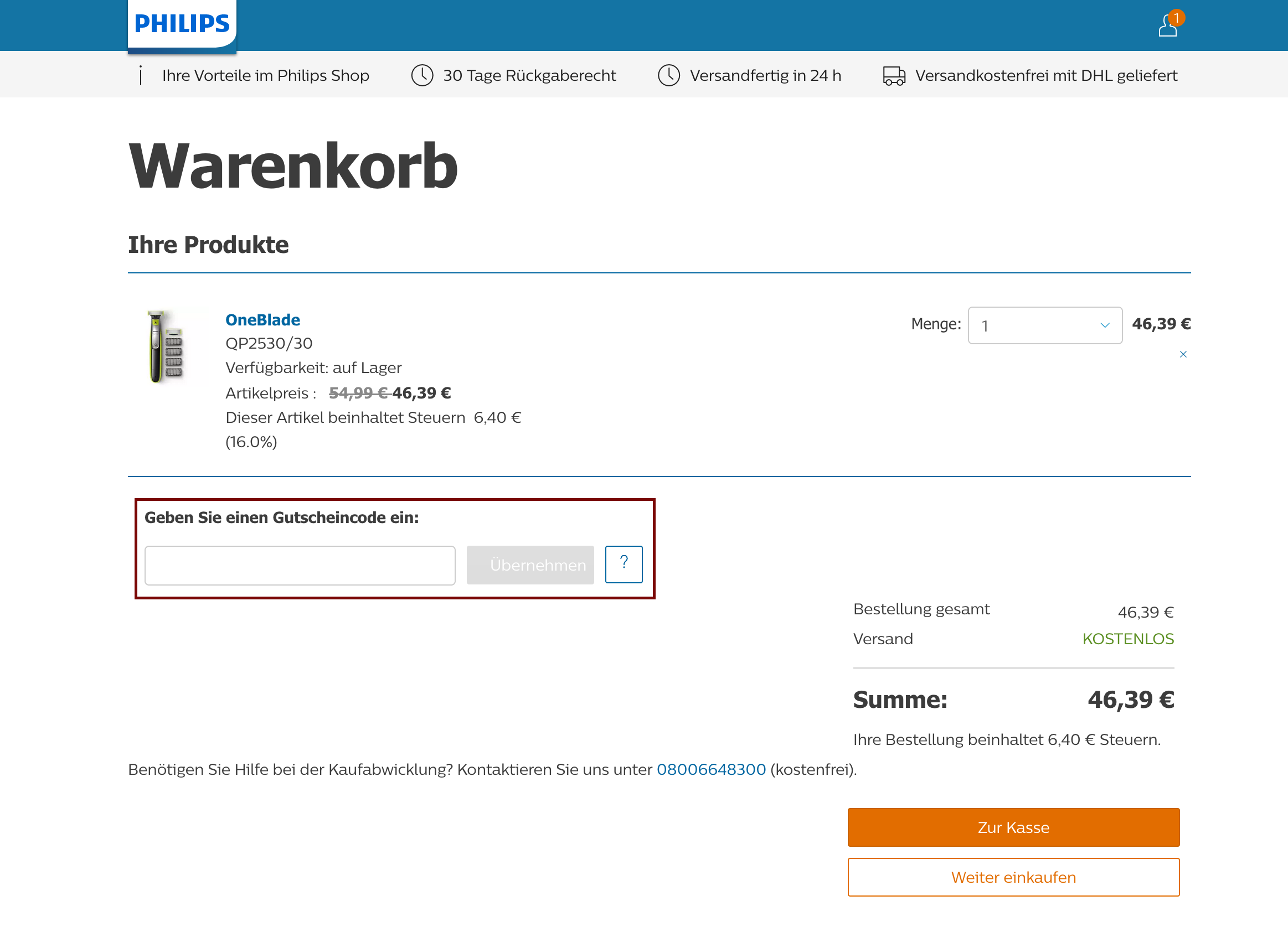Viewport: 1288px width, 932px height.
Task: Click the model number QP2530/30
Action: point(269,343)
